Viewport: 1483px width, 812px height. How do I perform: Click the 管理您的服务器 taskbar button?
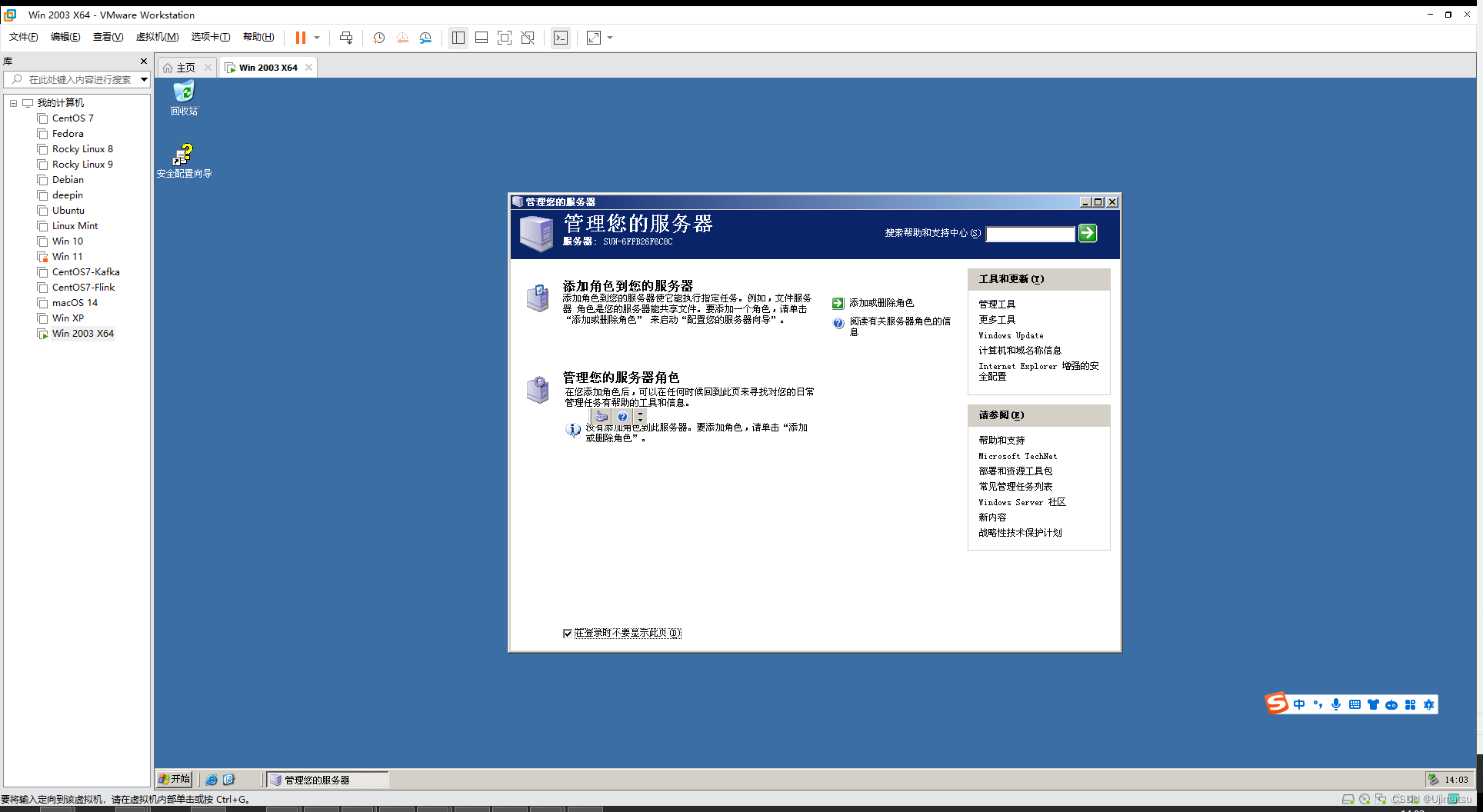(327, 780)
